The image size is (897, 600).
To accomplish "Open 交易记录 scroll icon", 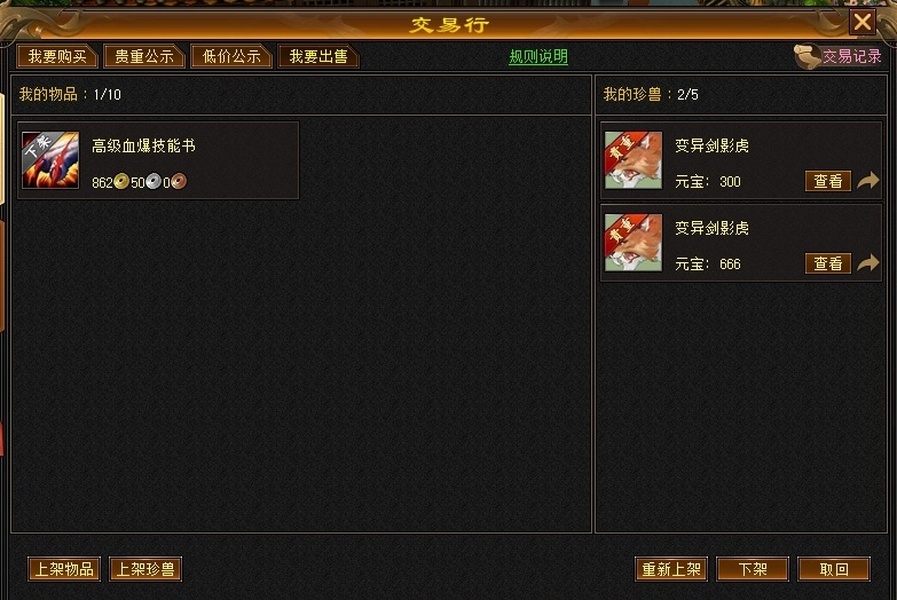I will click(x=807, y=57).
